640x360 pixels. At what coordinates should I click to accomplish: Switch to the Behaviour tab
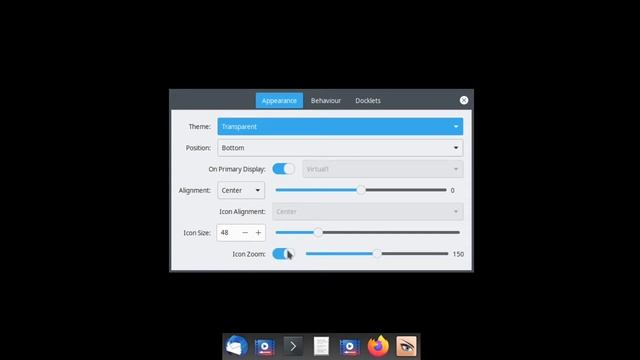pos(326,100)
